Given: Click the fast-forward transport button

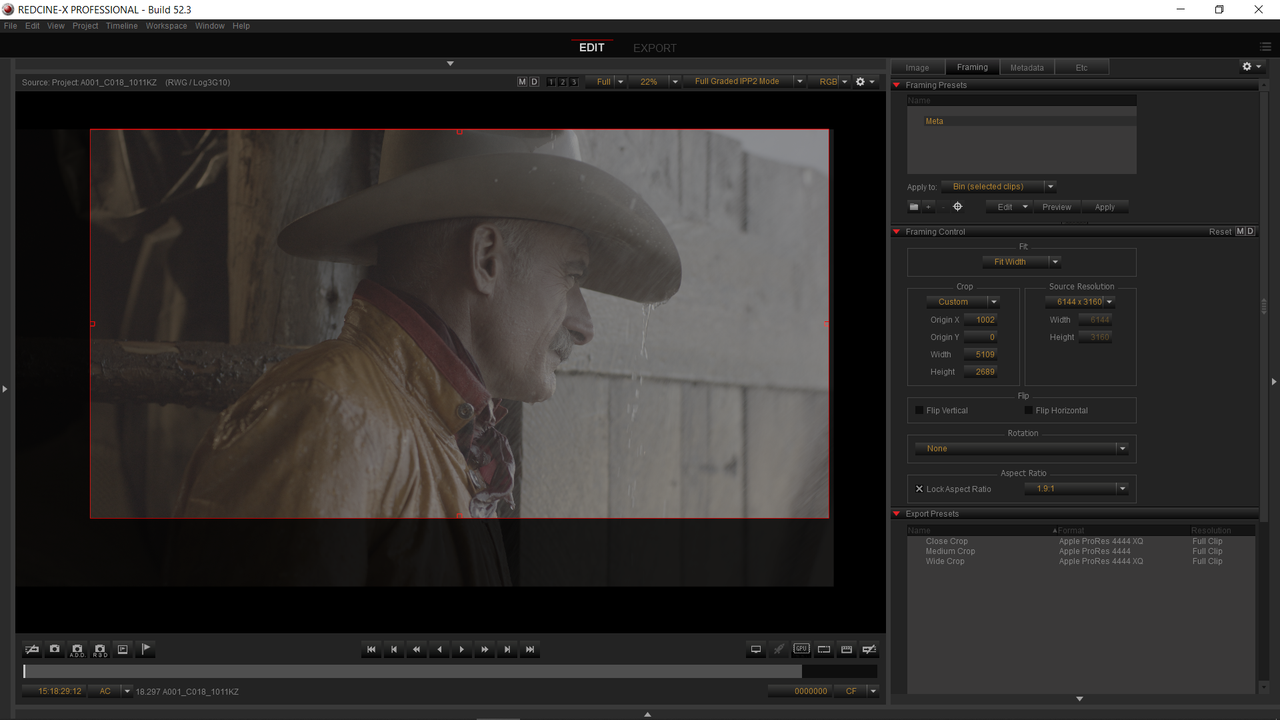Looking at the screenshot, I should click(x=485, y=649).
